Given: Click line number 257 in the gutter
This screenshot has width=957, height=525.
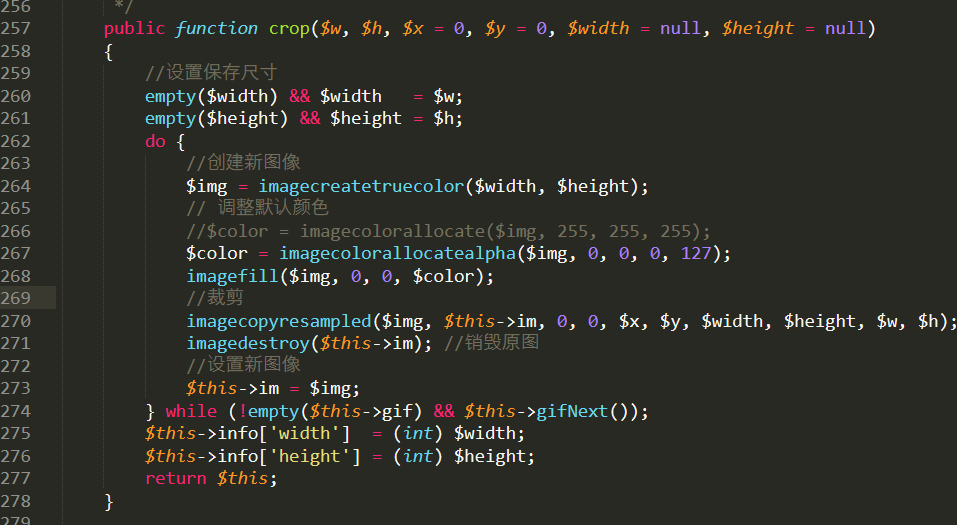Looking at the screenshot, I should 15,28.
